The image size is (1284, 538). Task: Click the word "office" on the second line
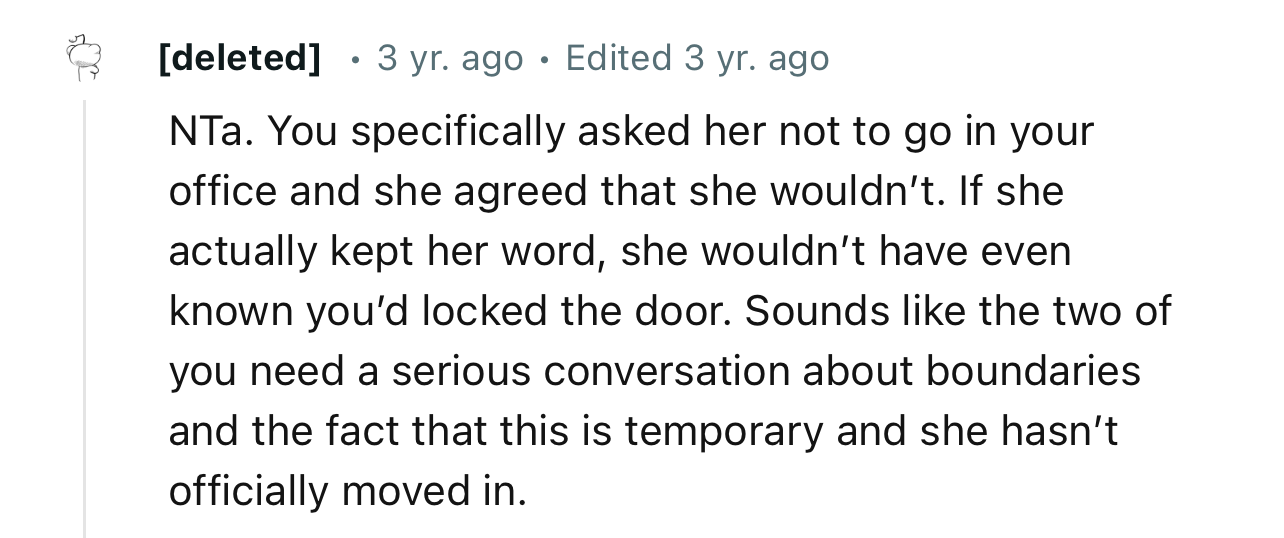(x=222, y=191)
